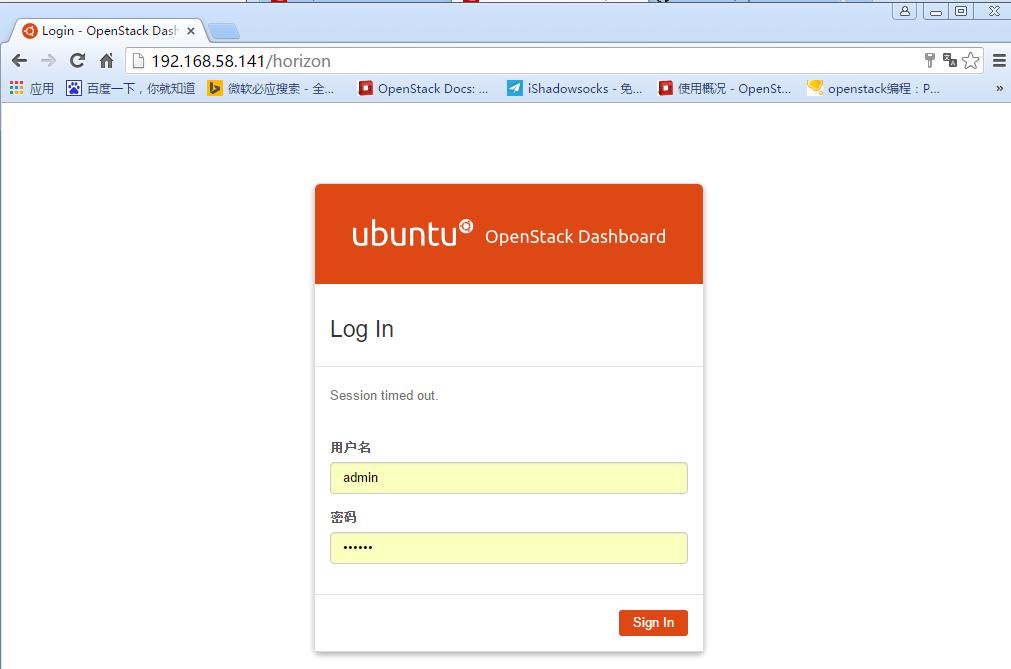The height and width of the screenshot is (669, 1011).
Task: Open the iShadowsocks bookmark
Action: (574, 88)
